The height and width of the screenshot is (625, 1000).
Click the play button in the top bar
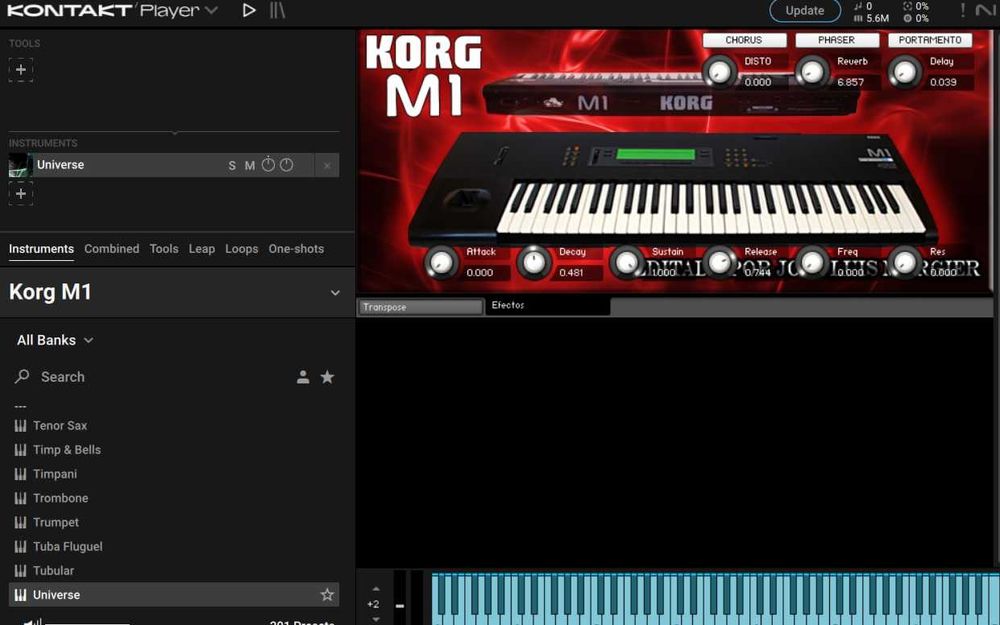(x=249, y=10)
